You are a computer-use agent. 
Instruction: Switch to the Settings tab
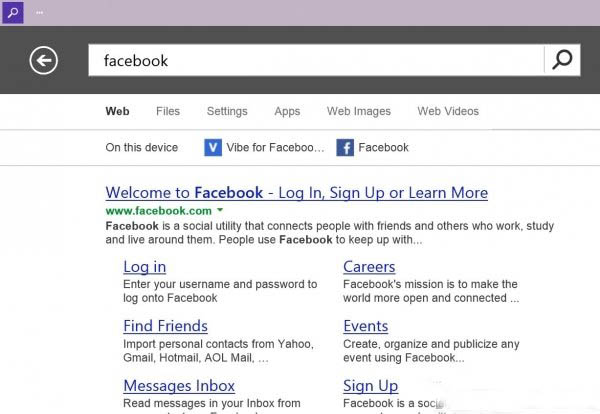coord(227,111)
